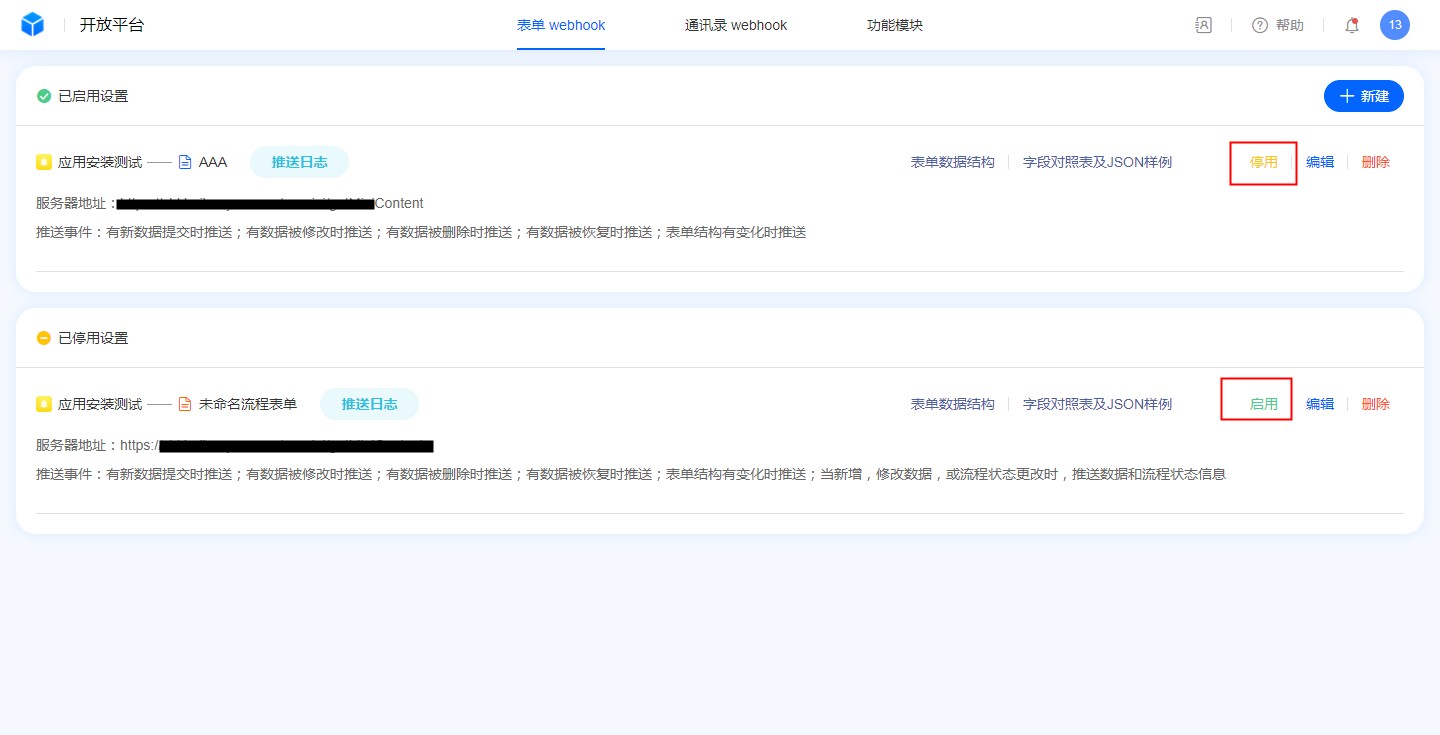
Task: Click the orange form icon beside 未命名流程表单
Action: 185,404
